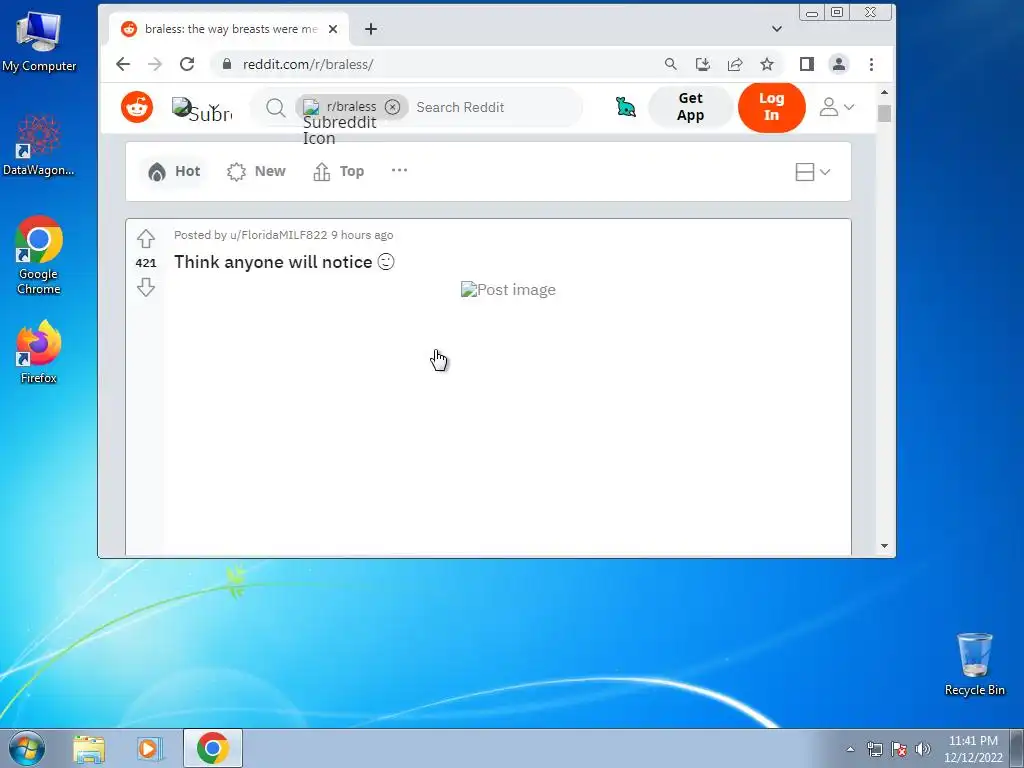This screenshot has width=1024, height=768.
Task: Open the subreddit community dropdown next to logo
Action: (202, 108)
